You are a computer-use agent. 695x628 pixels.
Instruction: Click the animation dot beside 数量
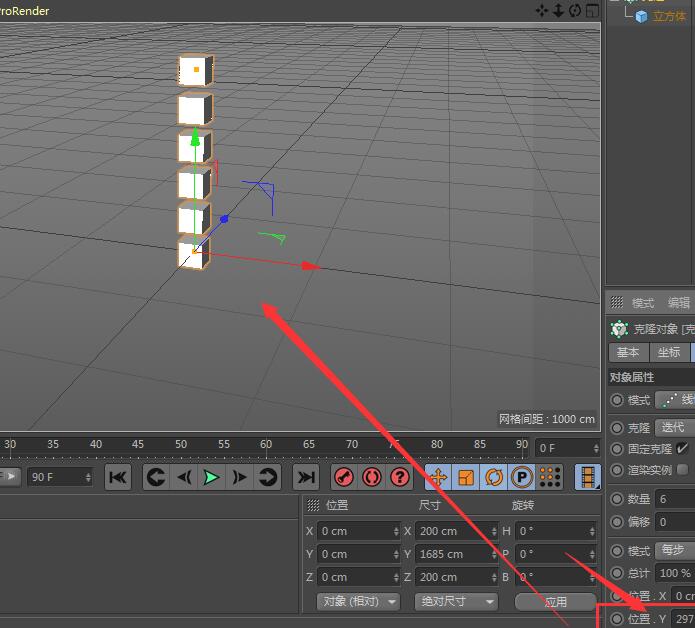tap(617, 499)
